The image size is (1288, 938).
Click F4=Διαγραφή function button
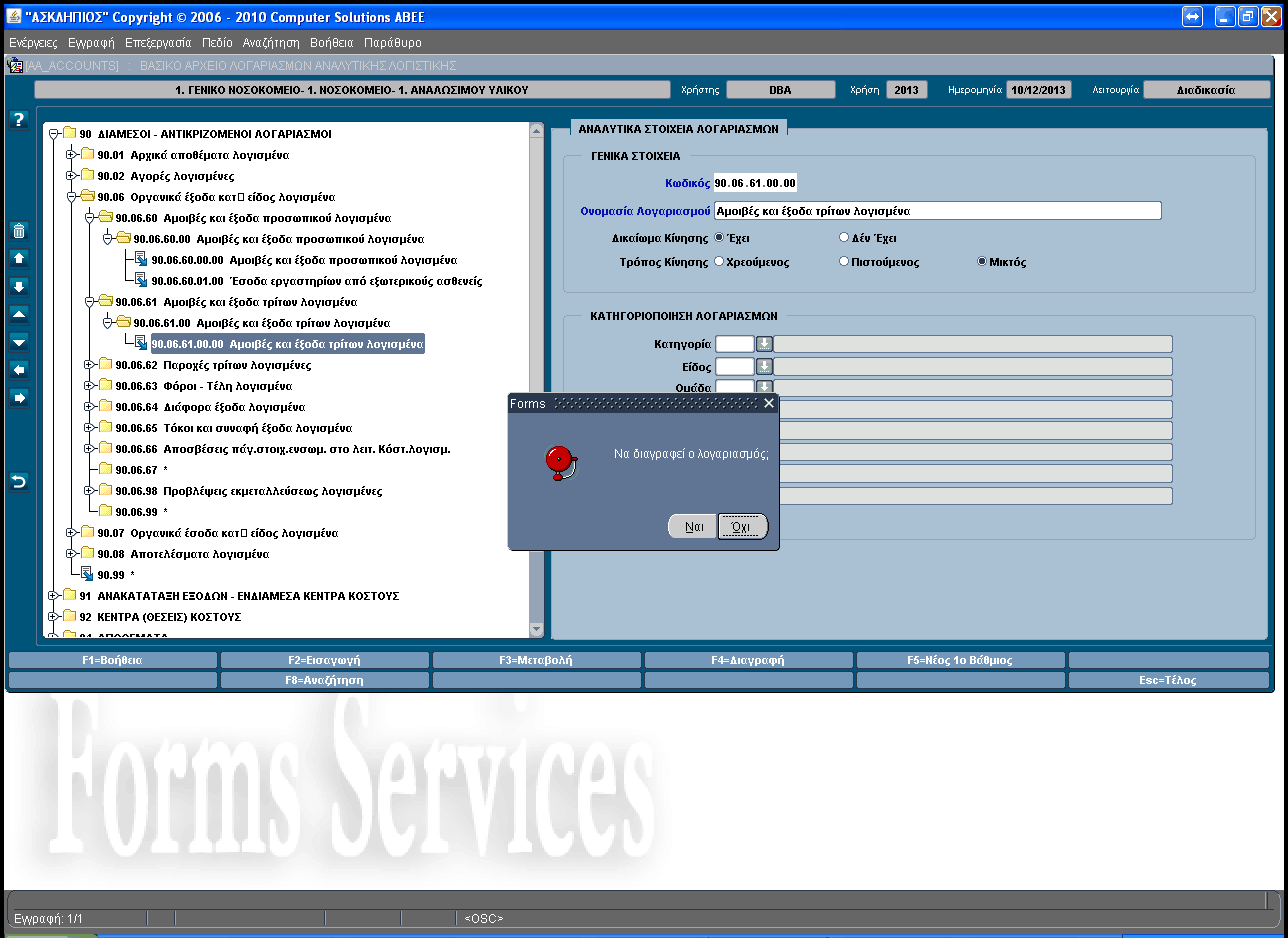click(x=748, y=660)
